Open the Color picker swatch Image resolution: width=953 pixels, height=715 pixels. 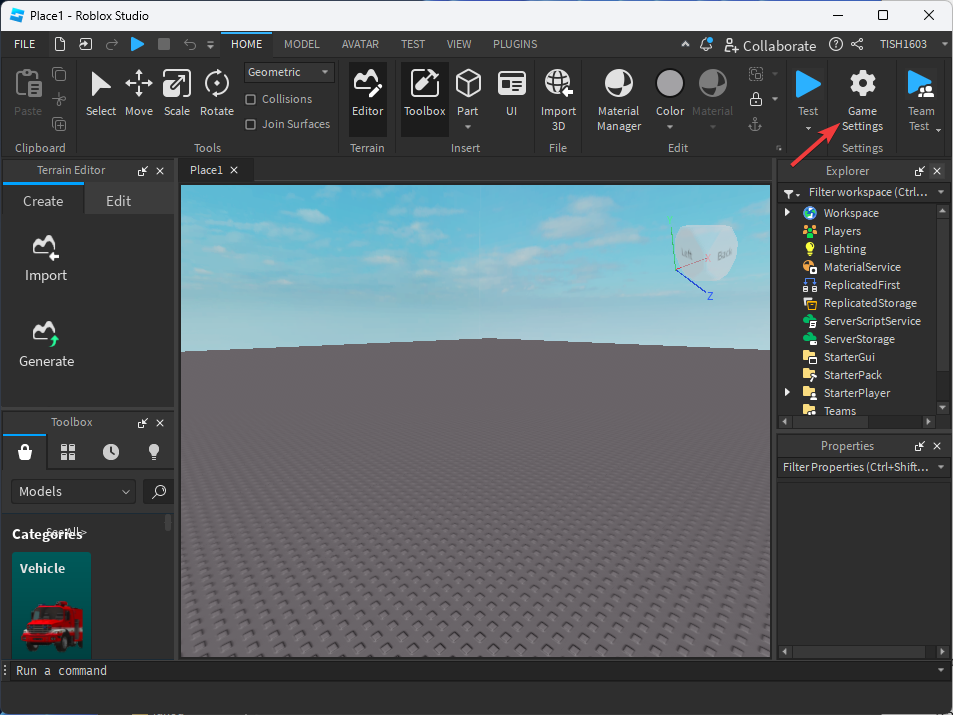[x=670, y=85]
